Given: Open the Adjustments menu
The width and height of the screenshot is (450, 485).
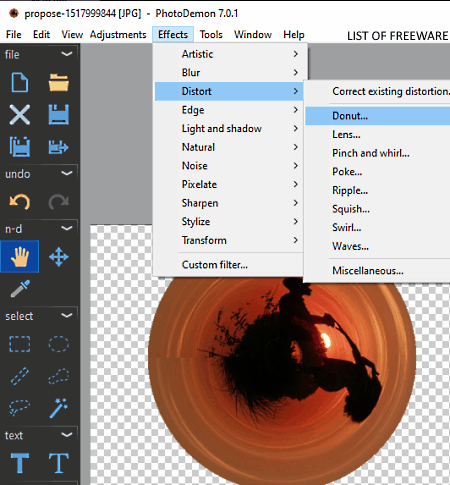Looking at the screenshot, I should pos(118,35).
